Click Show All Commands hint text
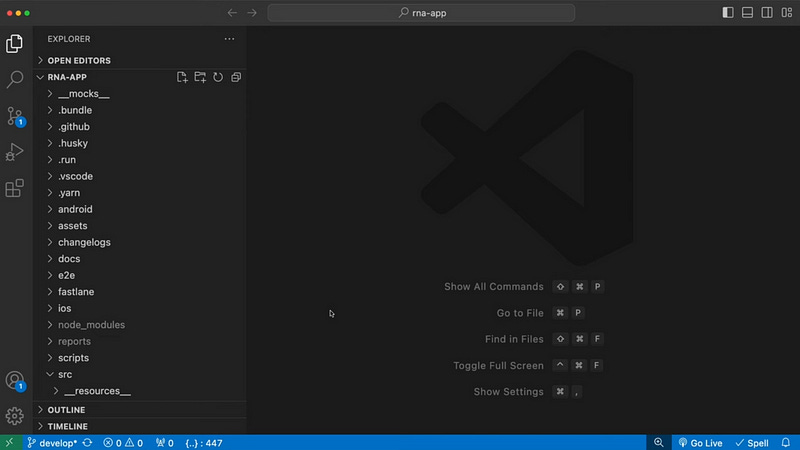The width and height of the screenshot is (800, 450). click(493, 287)
